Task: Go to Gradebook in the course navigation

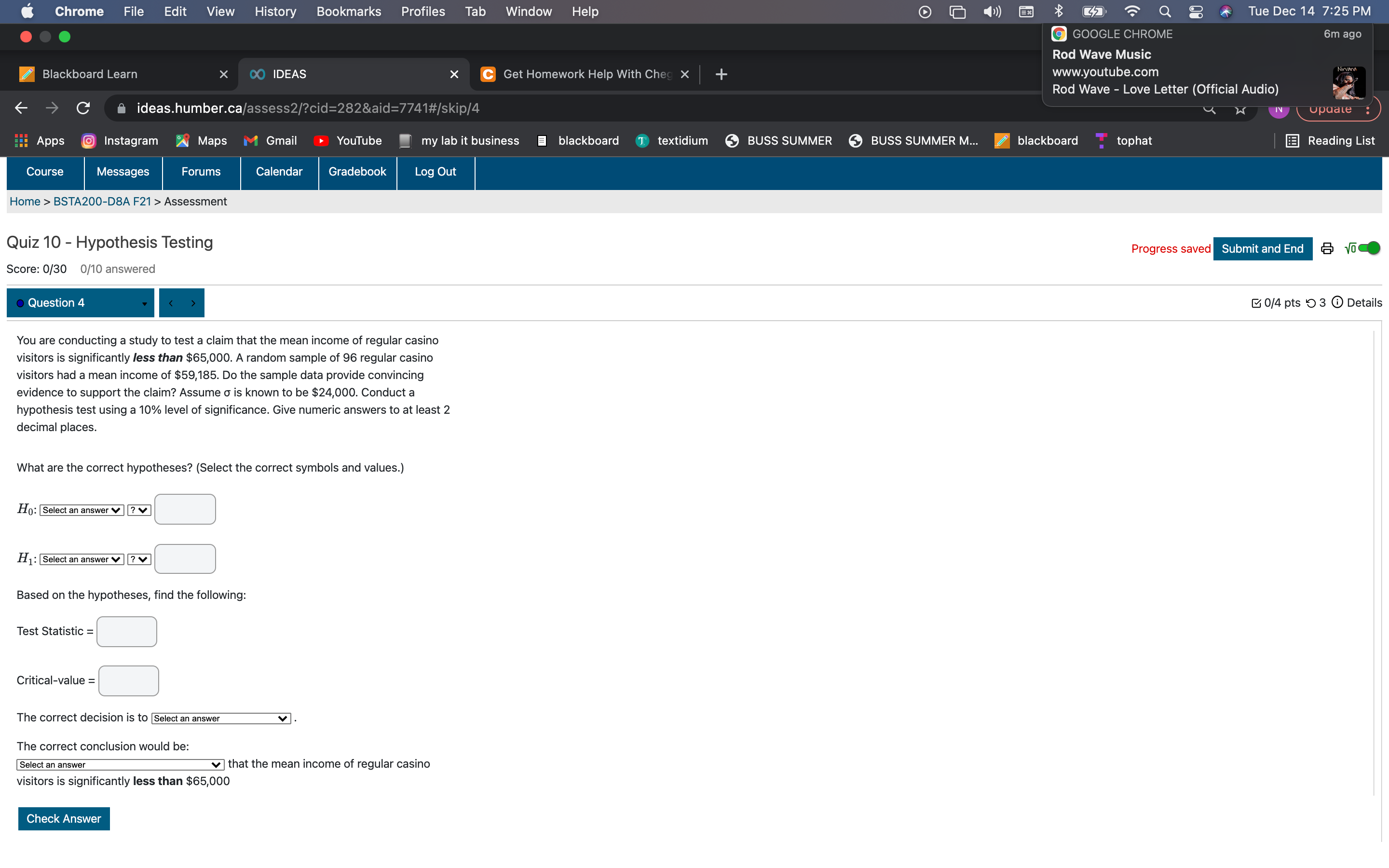Action: click(357, 172)
